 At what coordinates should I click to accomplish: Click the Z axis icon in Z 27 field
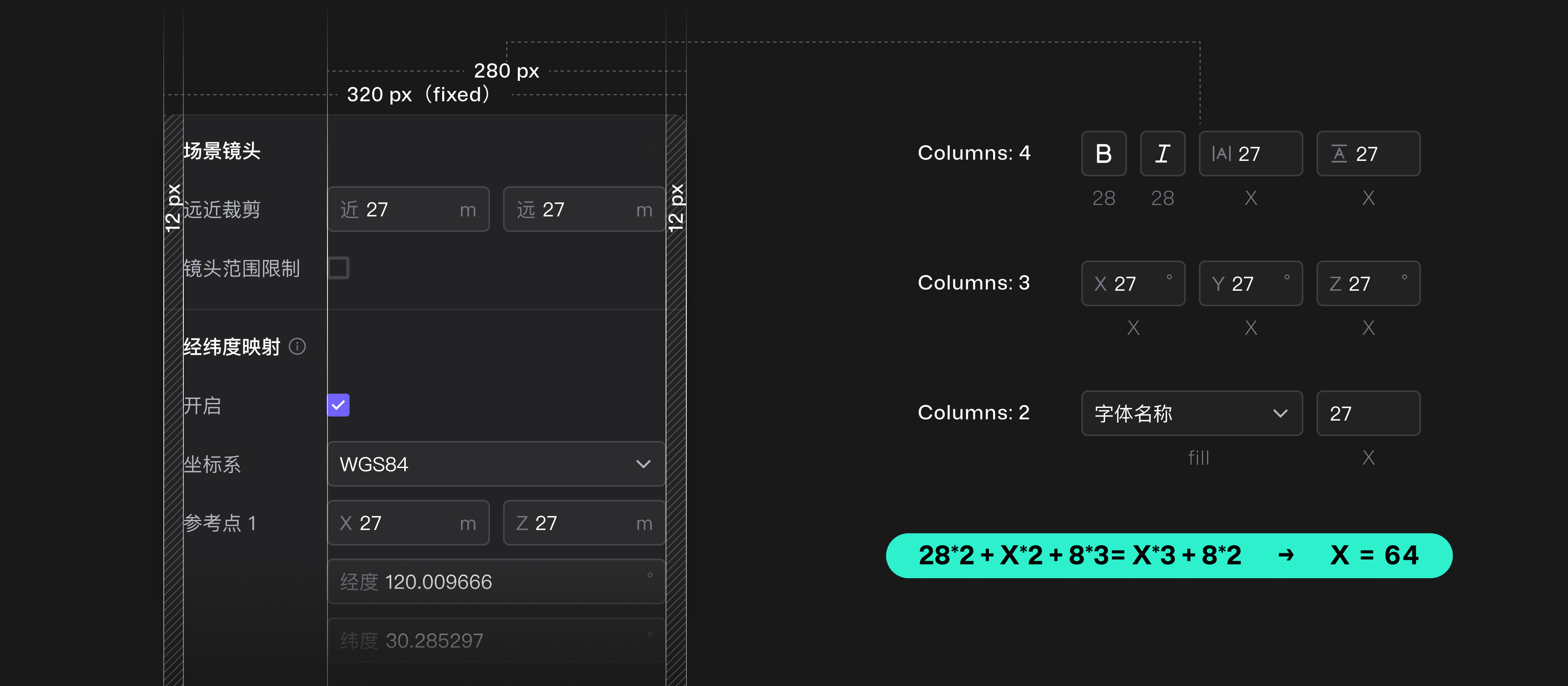coord(1336,283)
